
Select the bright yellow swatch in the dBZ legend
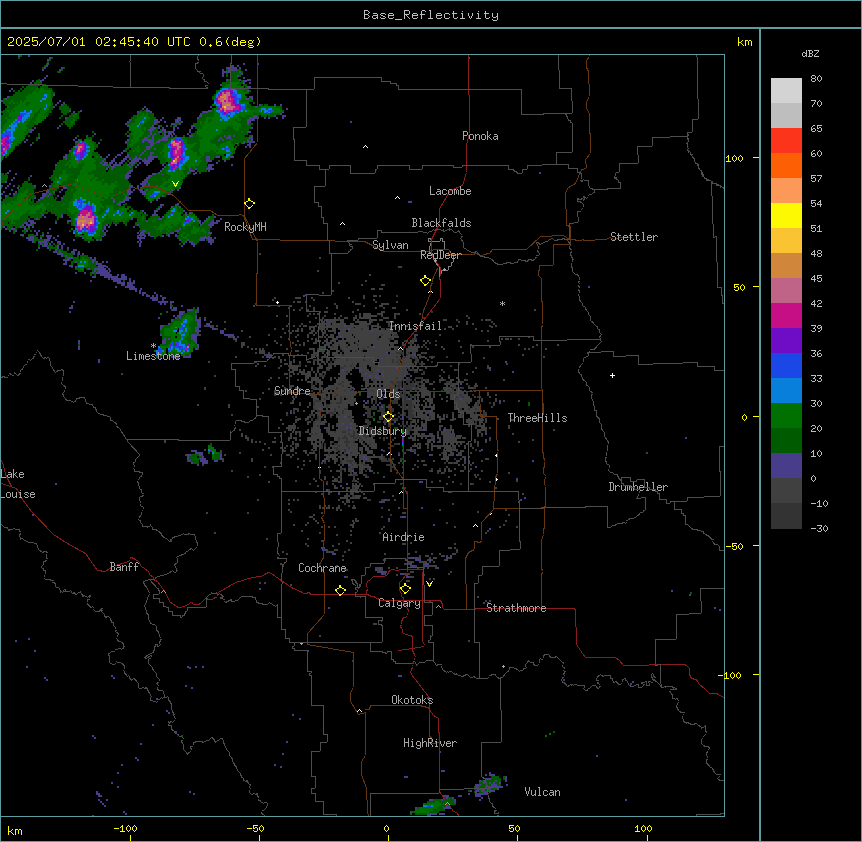[x=786, y=215]
